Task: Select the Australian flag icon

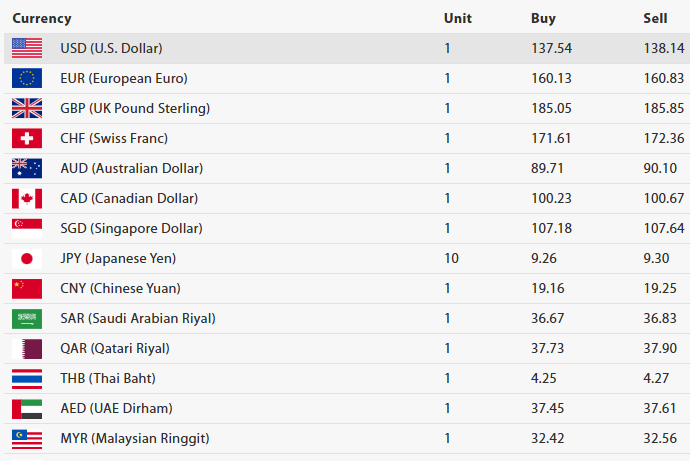Action: pyautogui.click(x=27, y=168)
